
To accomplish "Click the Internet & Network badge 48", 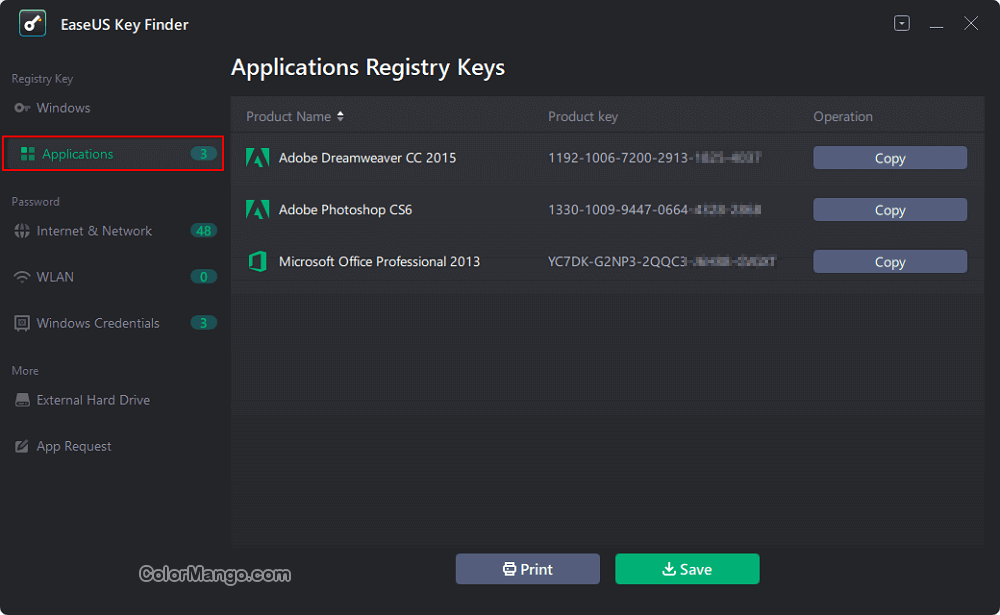I will point(203,231).
